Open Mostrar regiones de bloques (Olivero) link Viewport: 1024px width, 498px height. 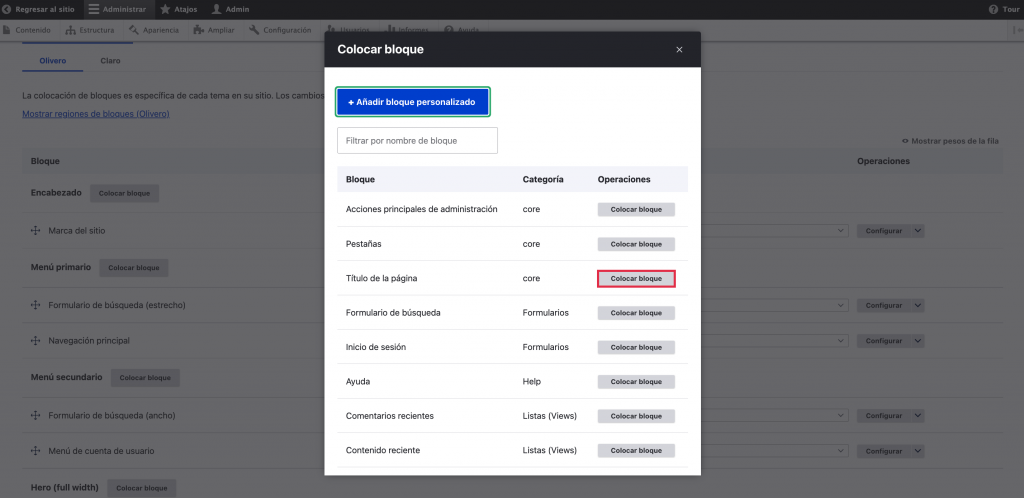(x=95, y=114)
